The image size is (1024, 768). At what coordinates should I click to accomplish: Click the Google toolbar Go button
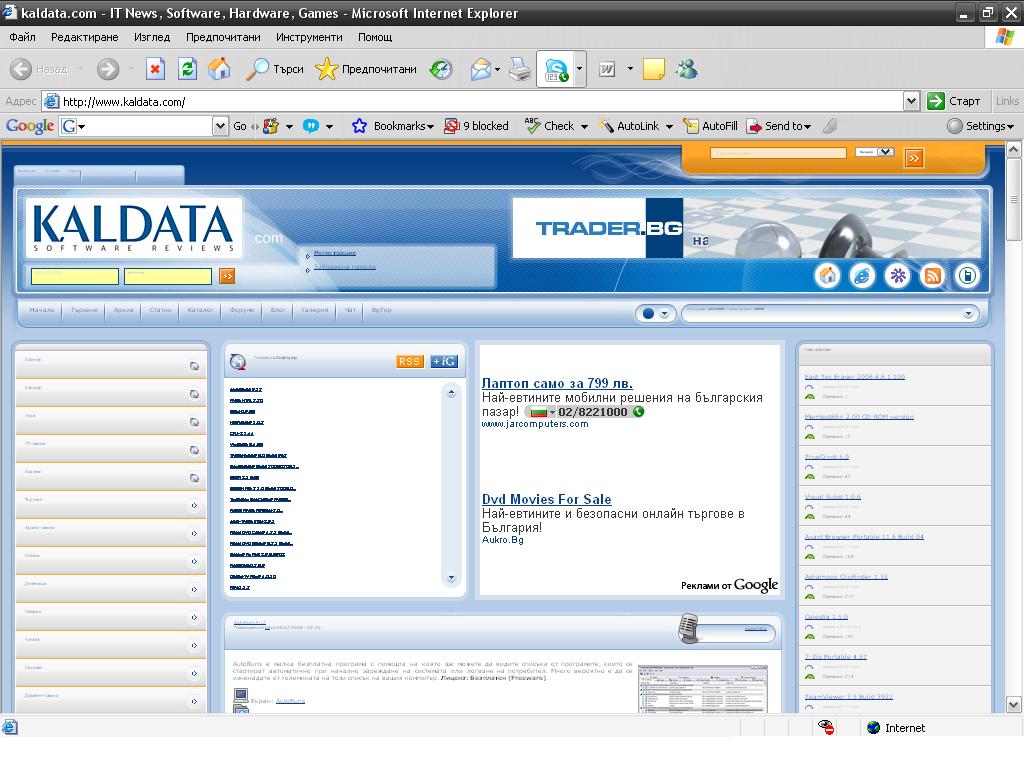pyautogui.click(x=240, y=126)
